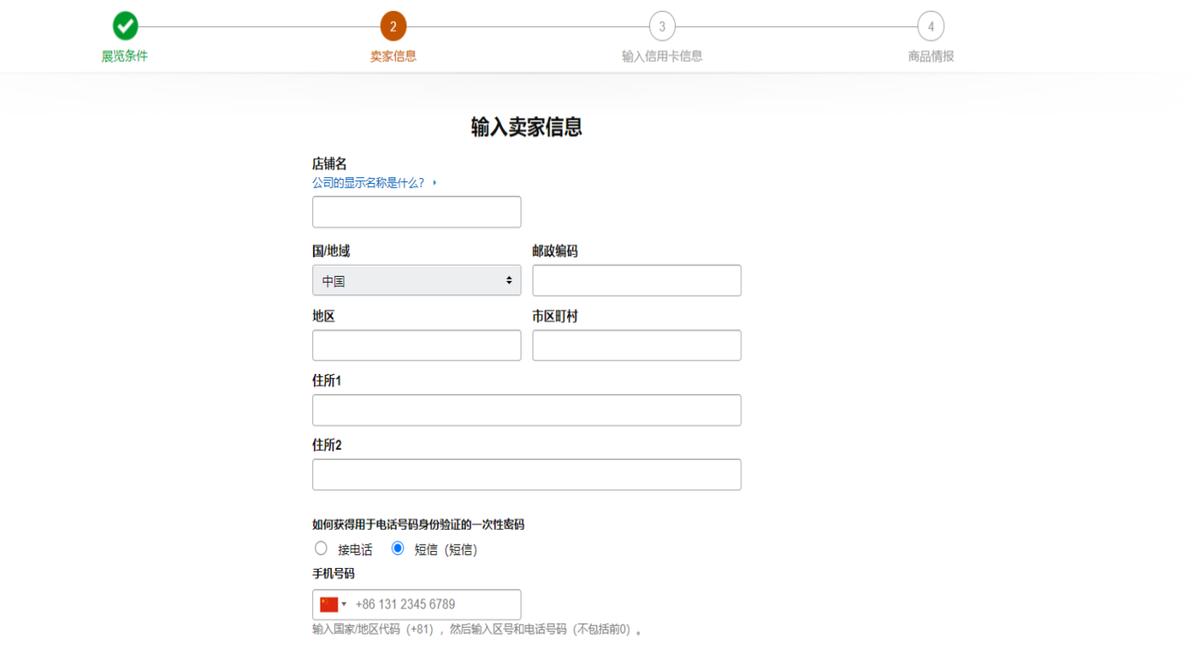Click the 邮政编码 input field

click(x=637, y=280)
